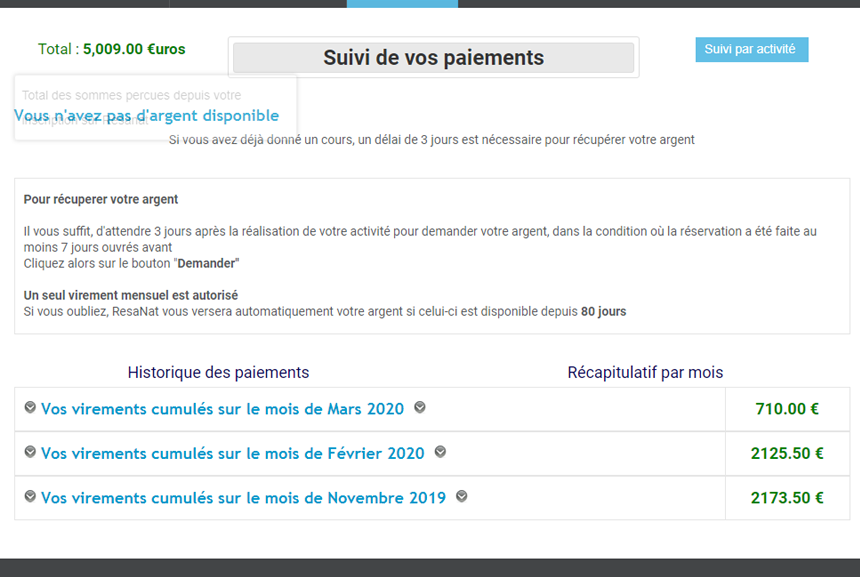
Task: Click chevron icon left of Novembre 2019 row
Action: [x=30, y=496]
